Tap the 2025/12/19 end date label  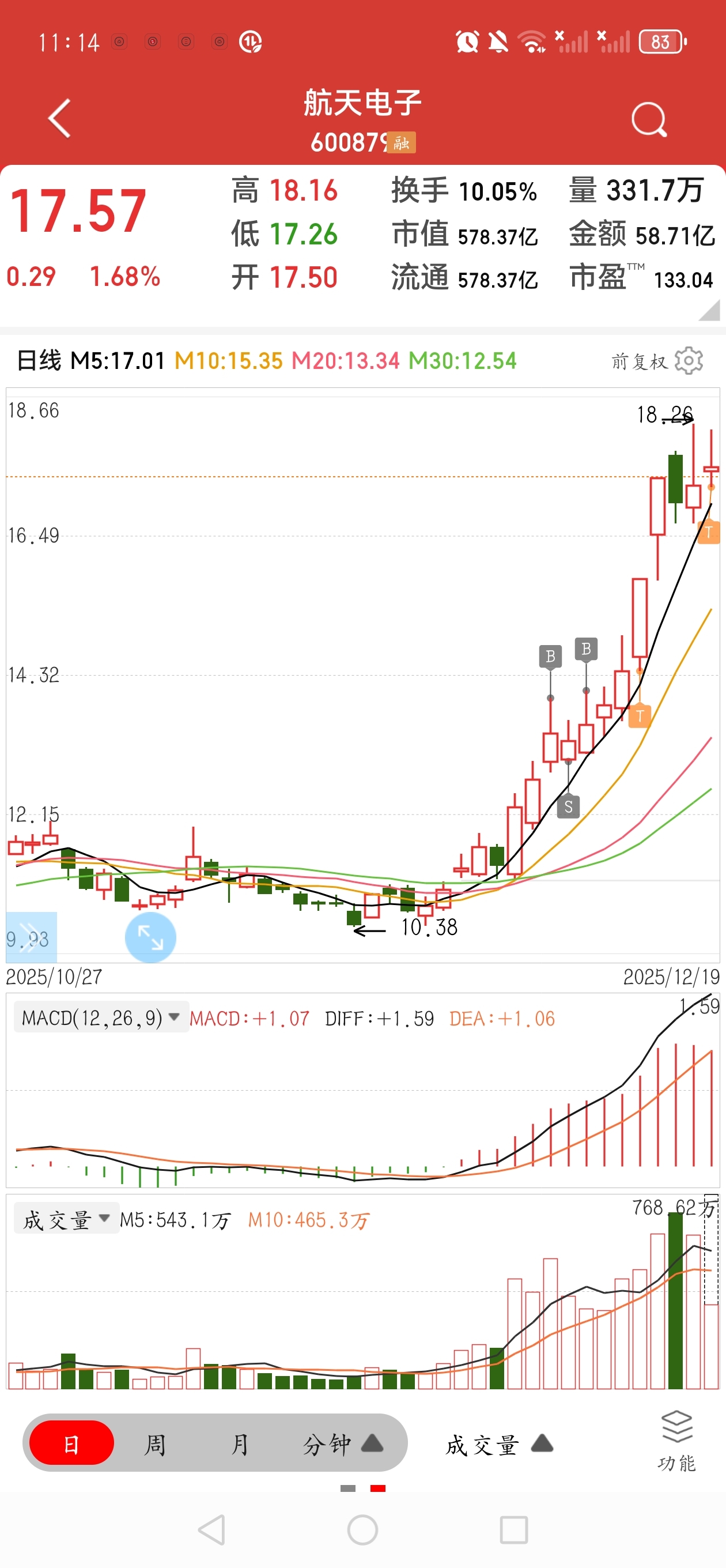tap(671, 977)
